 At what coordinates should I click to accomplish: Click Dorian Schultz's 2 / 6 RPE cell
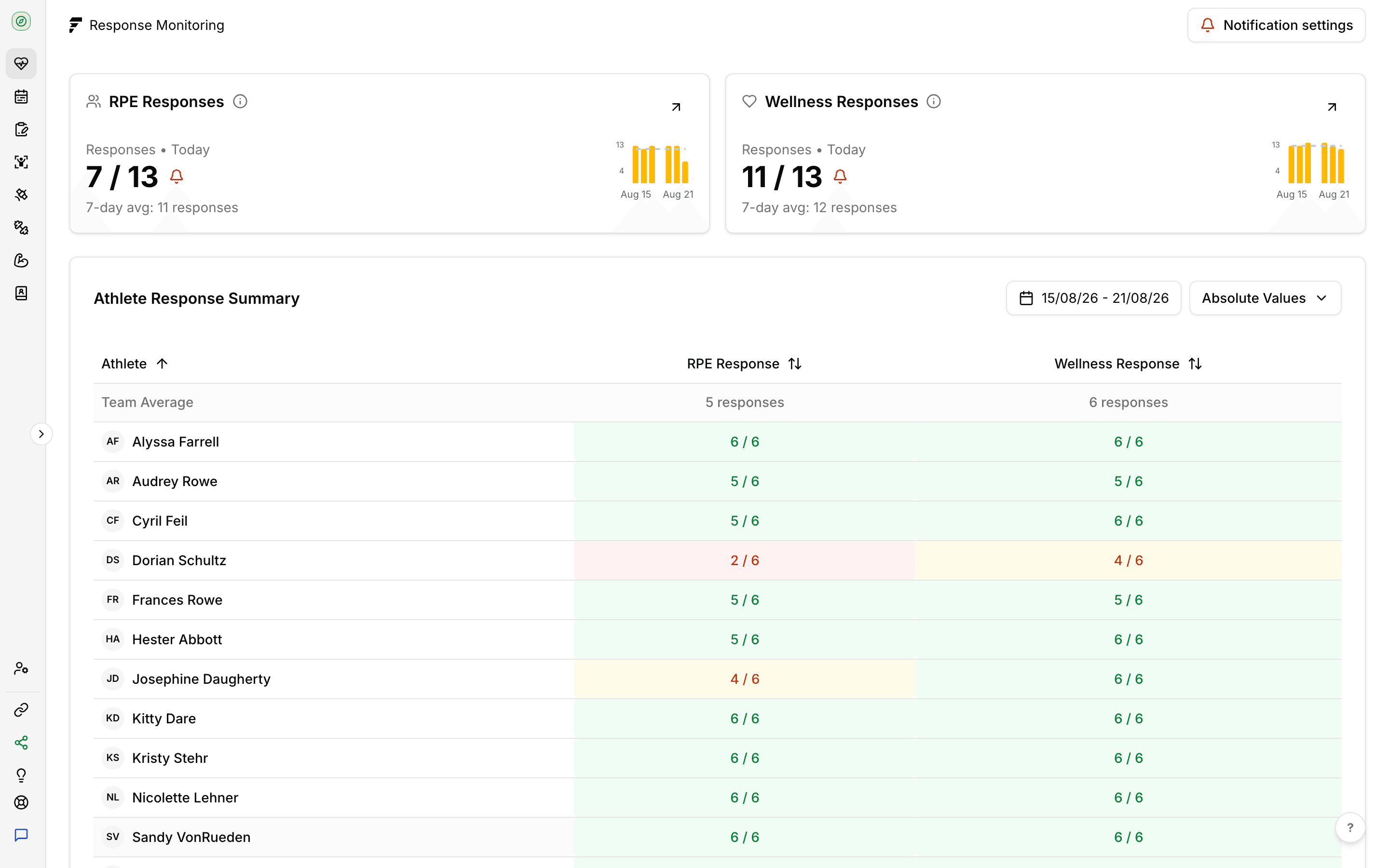coord(745,560)
